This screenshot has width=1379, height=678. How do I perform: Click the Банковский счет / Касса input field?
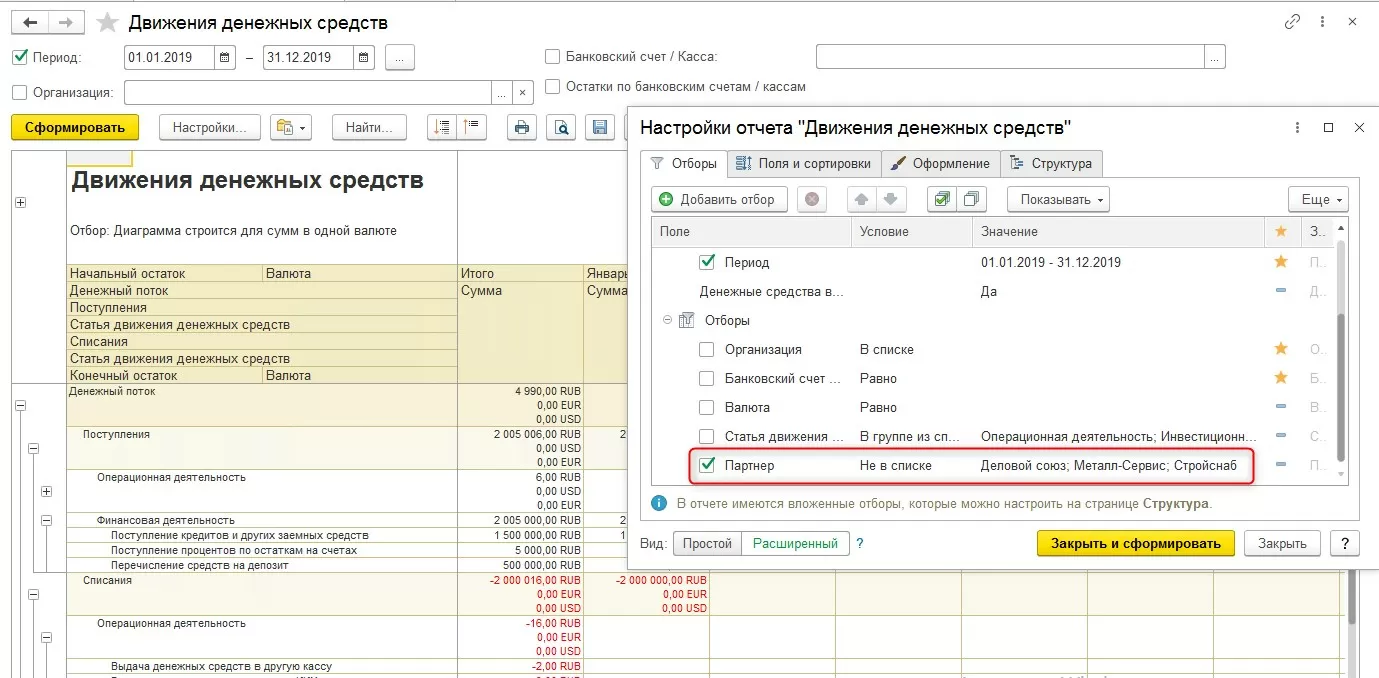pyautogui.click(x=1010, y=57)
